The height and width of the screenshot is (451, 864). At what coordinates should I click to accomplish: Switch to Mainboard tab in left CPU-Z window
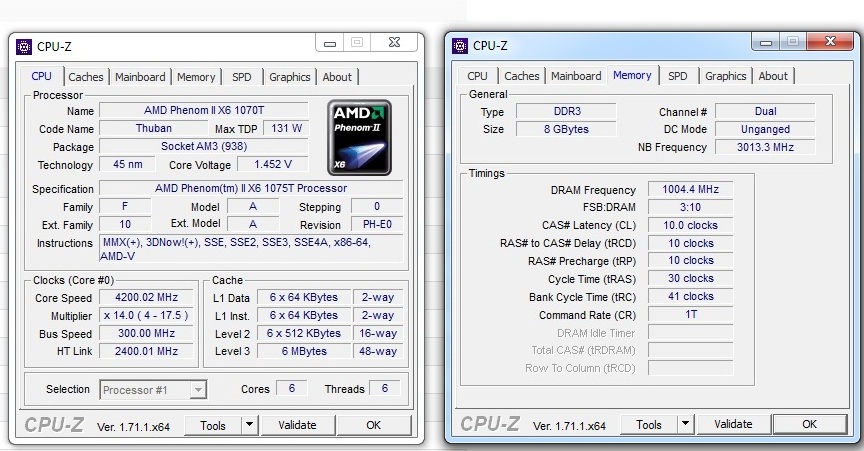[140, 77]
